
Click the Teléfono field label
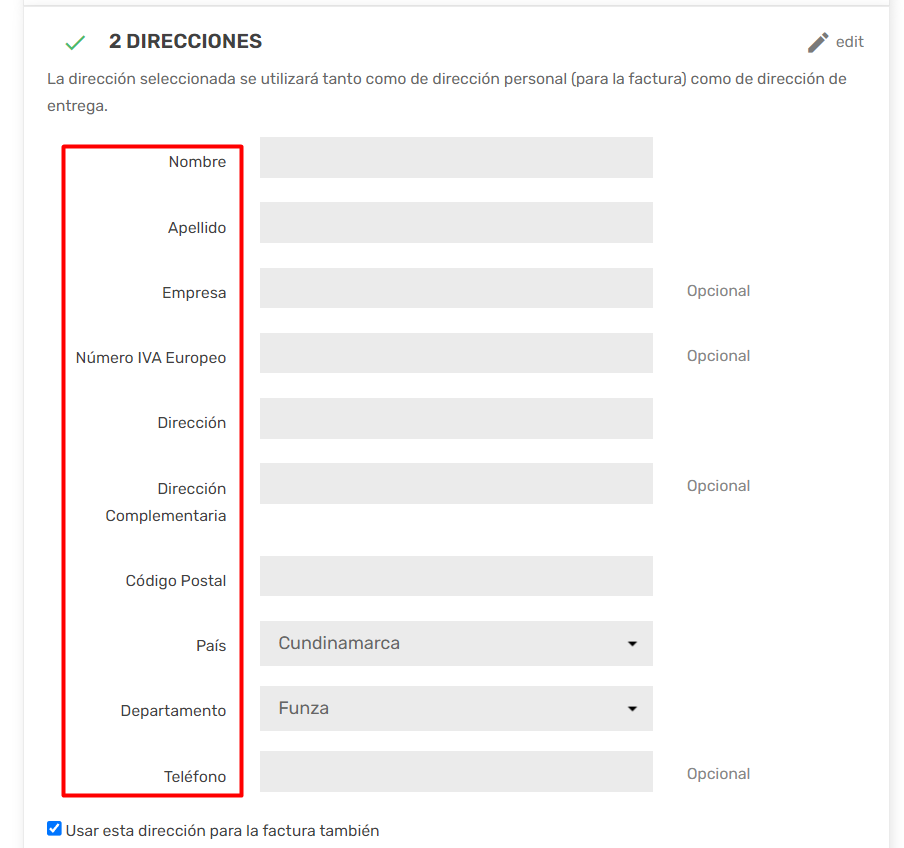click(x=195, y=777)
